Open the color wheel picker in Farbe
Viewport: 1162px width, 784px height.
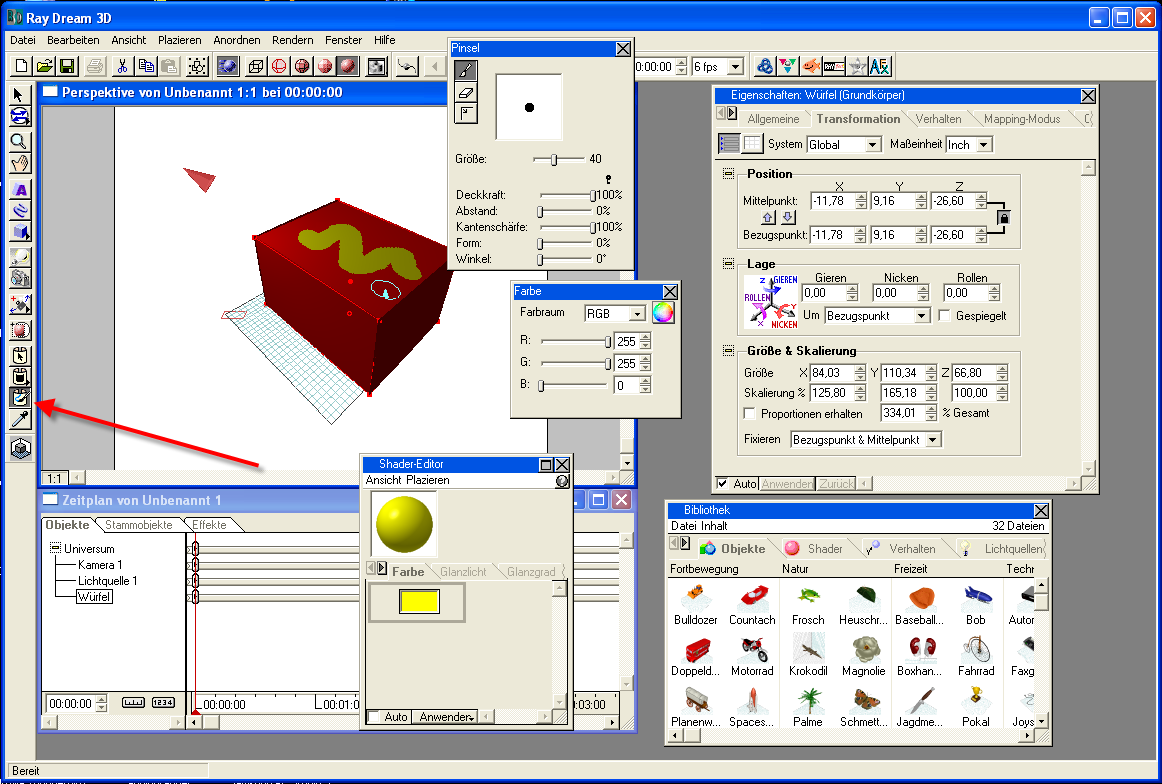(663, 313)
